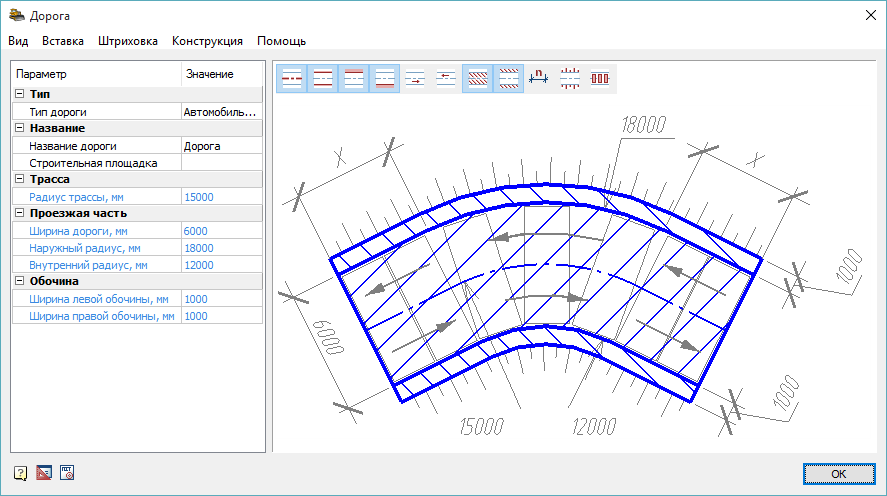
Task: Toggle the bottom shoulder display button
Action: pyautogui.click(x=385, y=79)
